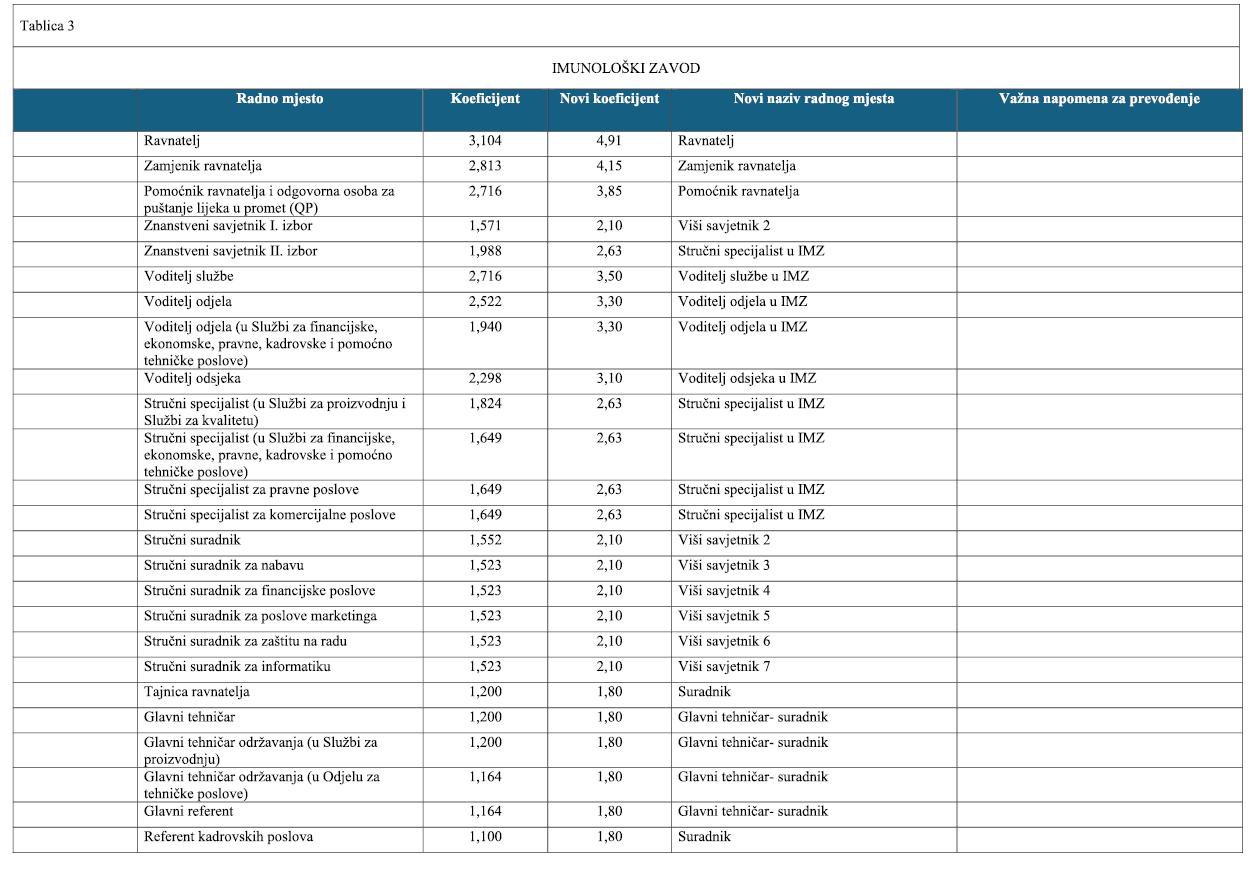Click the "Viši savjetnik 7" cell
This screenshot has height=869, width=1250.
724,667
